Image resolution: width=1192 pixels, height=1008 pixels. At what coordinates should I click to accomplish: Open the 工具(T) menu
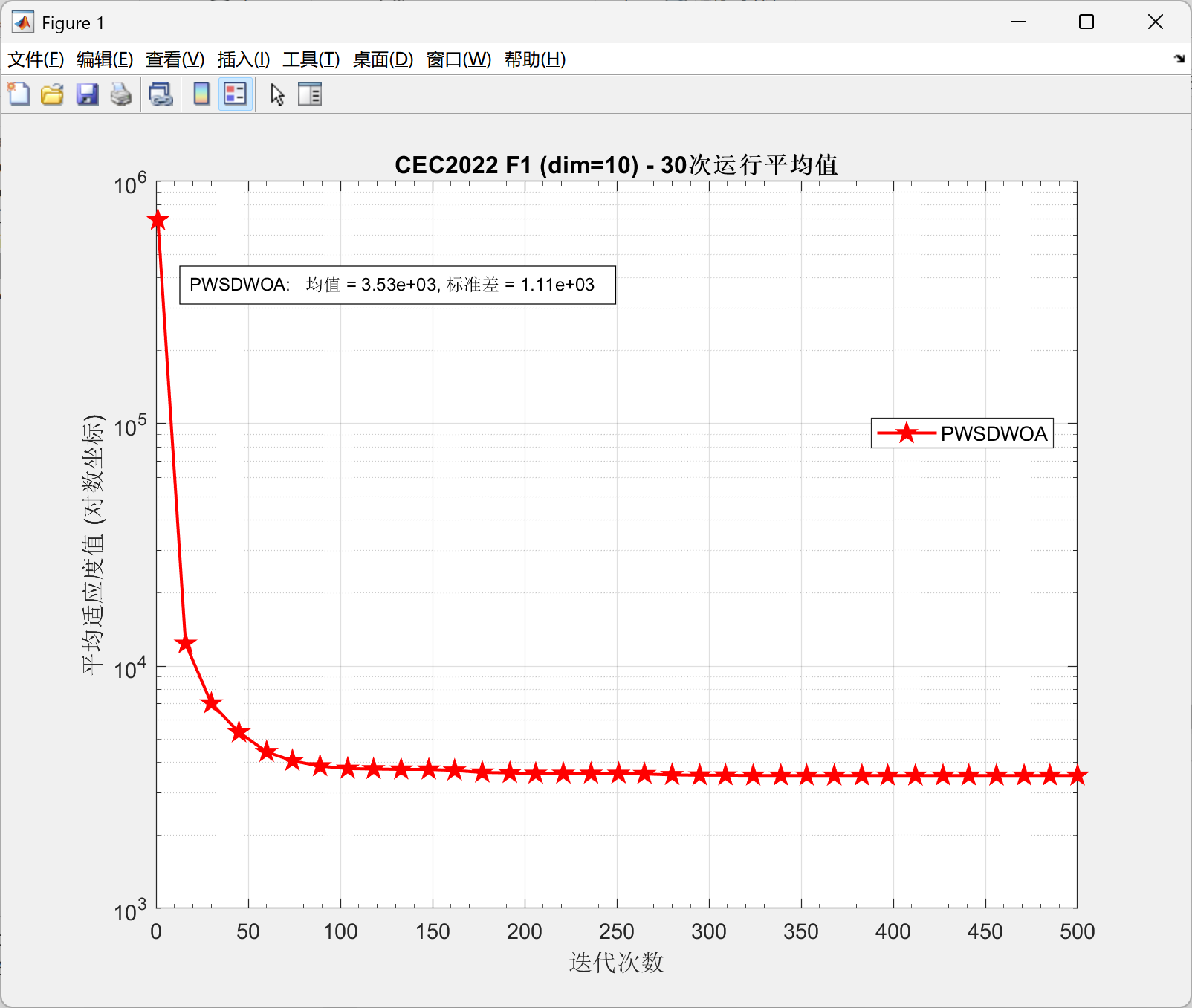coord(311,59)
